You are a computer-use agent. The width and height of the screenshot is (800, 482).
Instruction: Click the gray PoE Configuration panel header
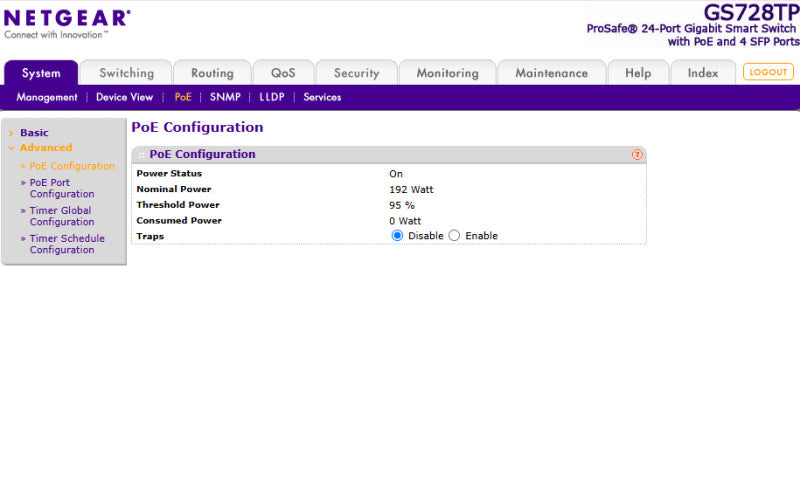389,155
